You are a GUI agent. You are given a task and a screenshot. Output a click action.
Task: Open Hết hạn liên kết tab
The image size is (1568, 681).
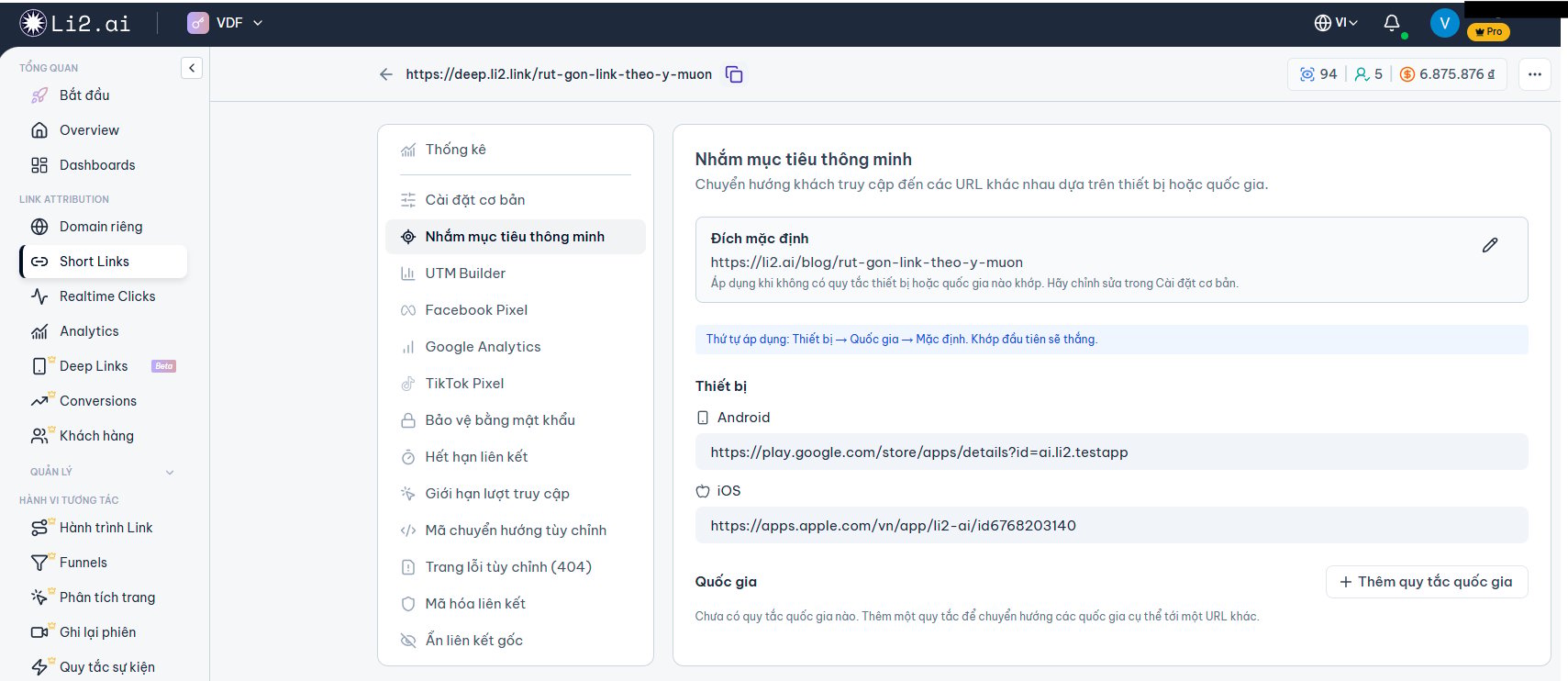[x=516, y=457]
